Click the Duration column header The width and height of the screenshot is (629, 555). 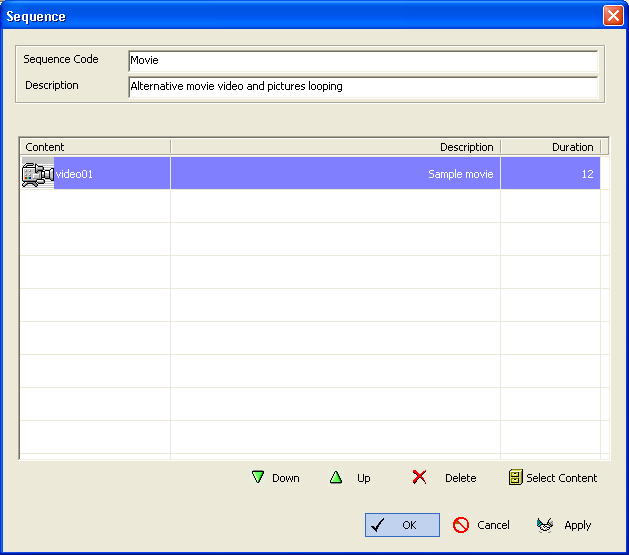(551, 147)
